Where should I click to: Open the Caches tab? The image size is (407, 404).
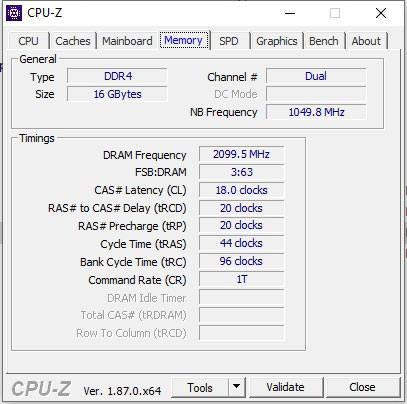pos(73,41)
